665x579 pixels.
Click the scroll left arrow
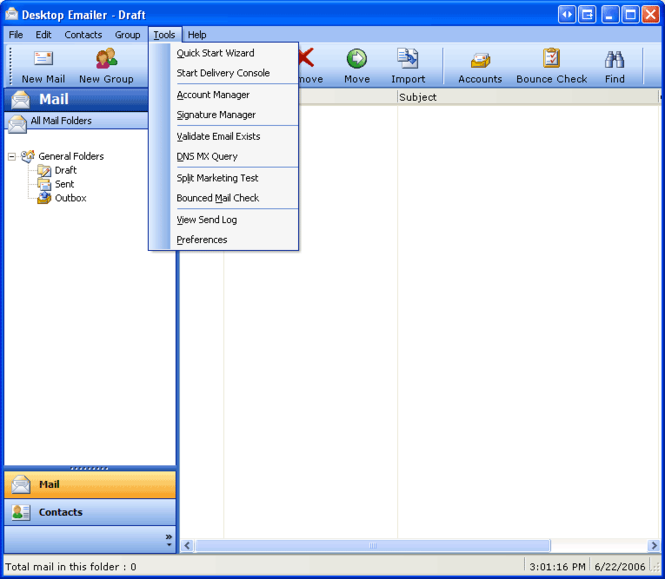click(x=187, y=545)
